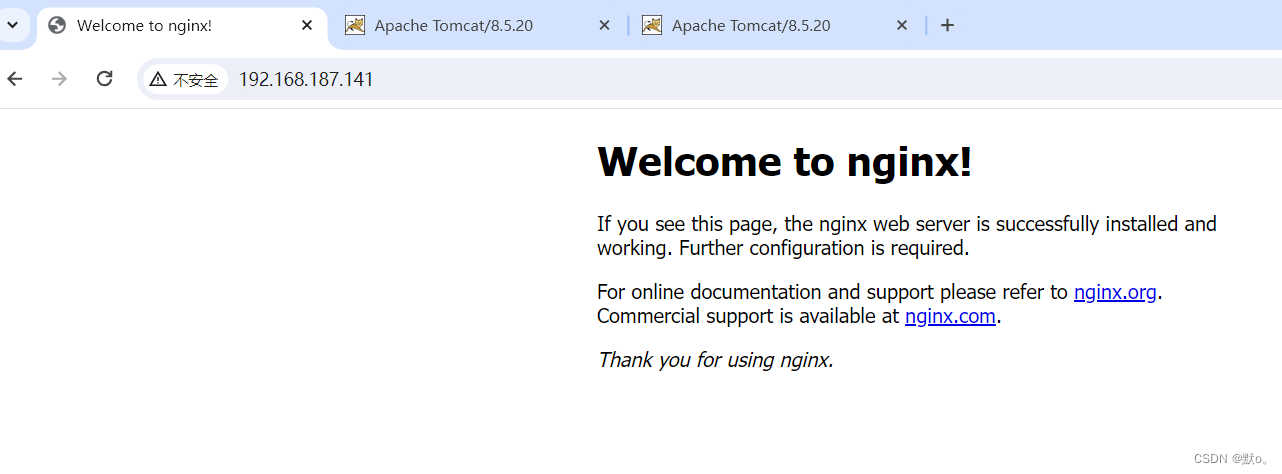The height and width of the screenshot is (474, 1282).
Task: Click the text Thank you for using nginx.
Action: tap(715, 360)
